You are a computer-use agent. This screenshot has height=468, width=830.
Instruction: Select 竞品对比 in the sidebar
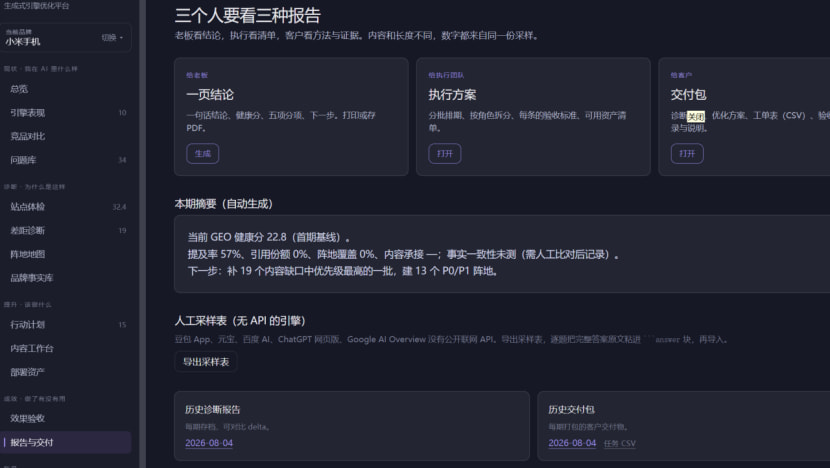66,136
